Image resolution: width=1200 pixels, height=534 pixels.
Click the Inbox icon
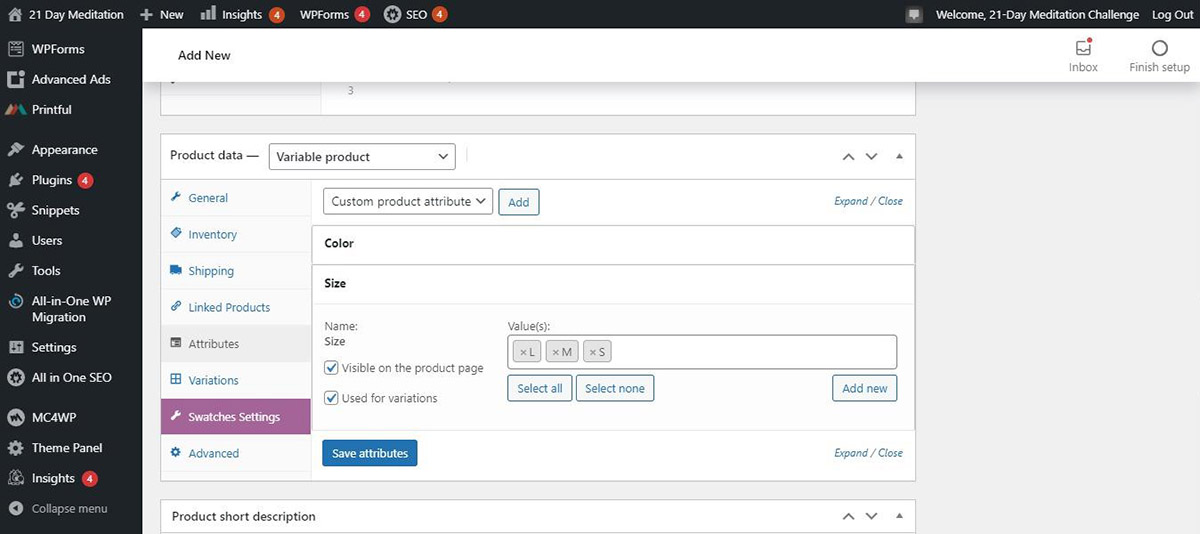[x=1083, y=48]
